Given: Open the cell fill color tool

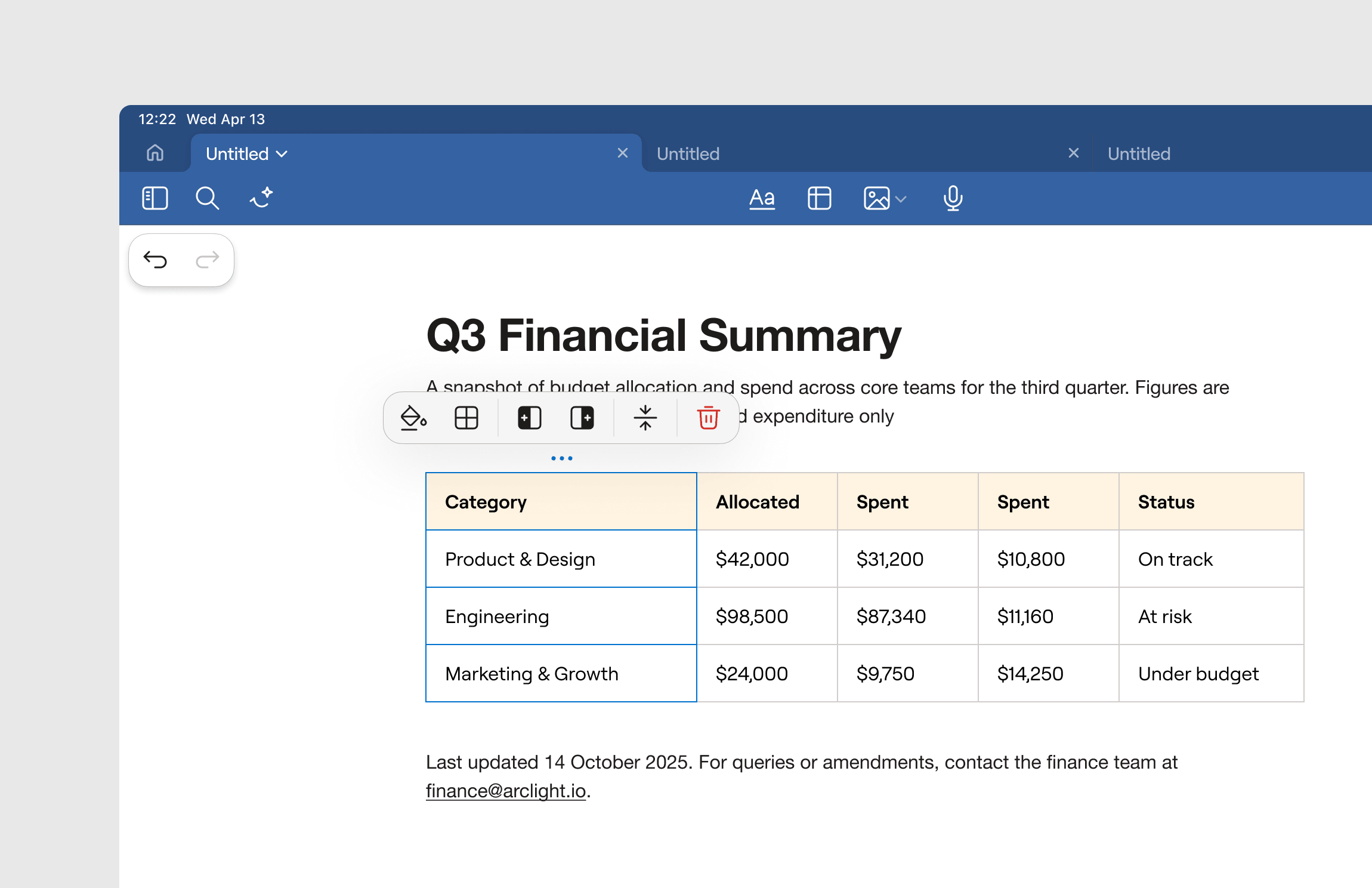Looking at the screenshot, I should click(413, 418).
